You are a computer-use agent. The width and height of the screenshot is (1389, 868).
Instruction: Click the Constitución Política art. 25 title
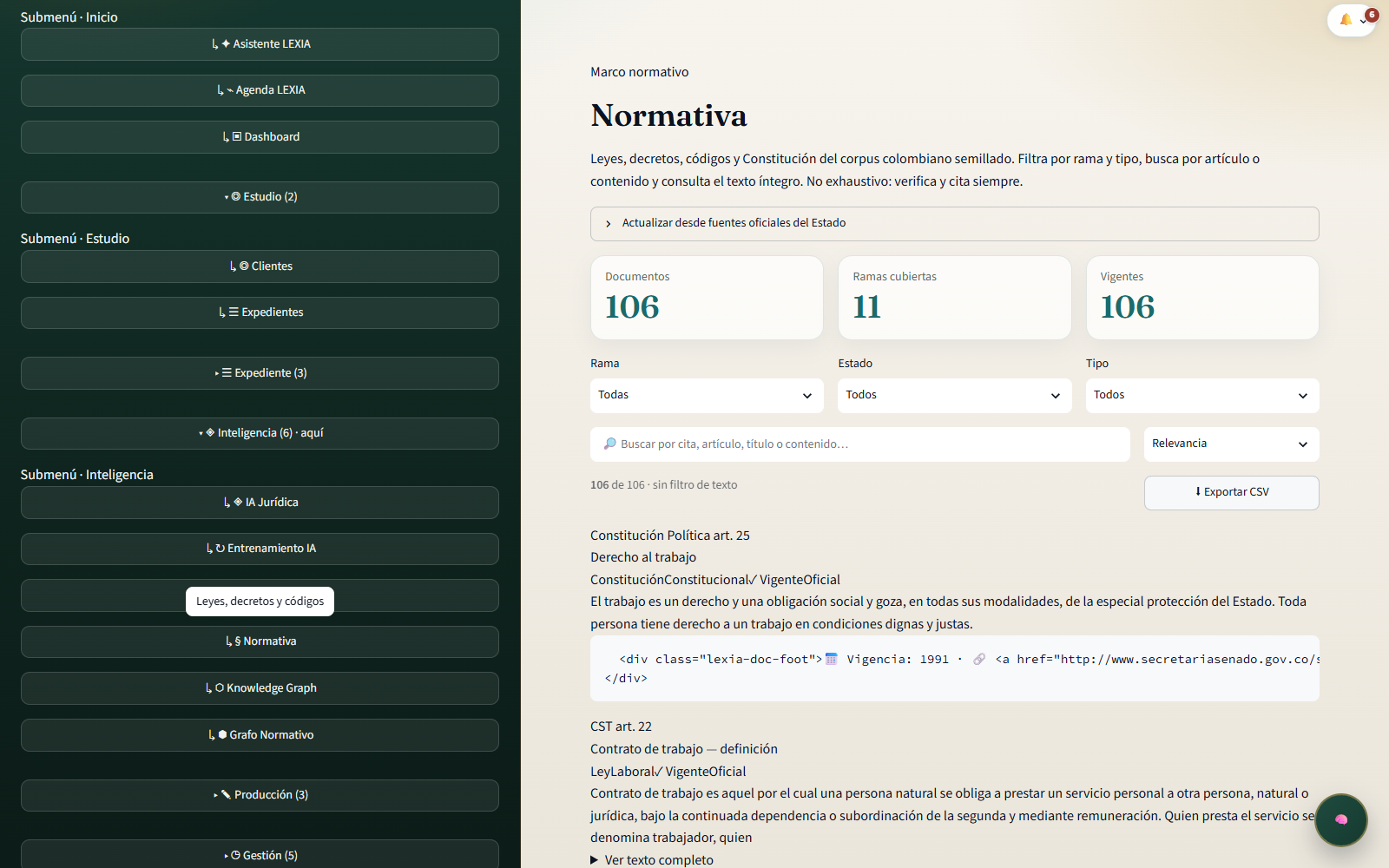point(670,536)
